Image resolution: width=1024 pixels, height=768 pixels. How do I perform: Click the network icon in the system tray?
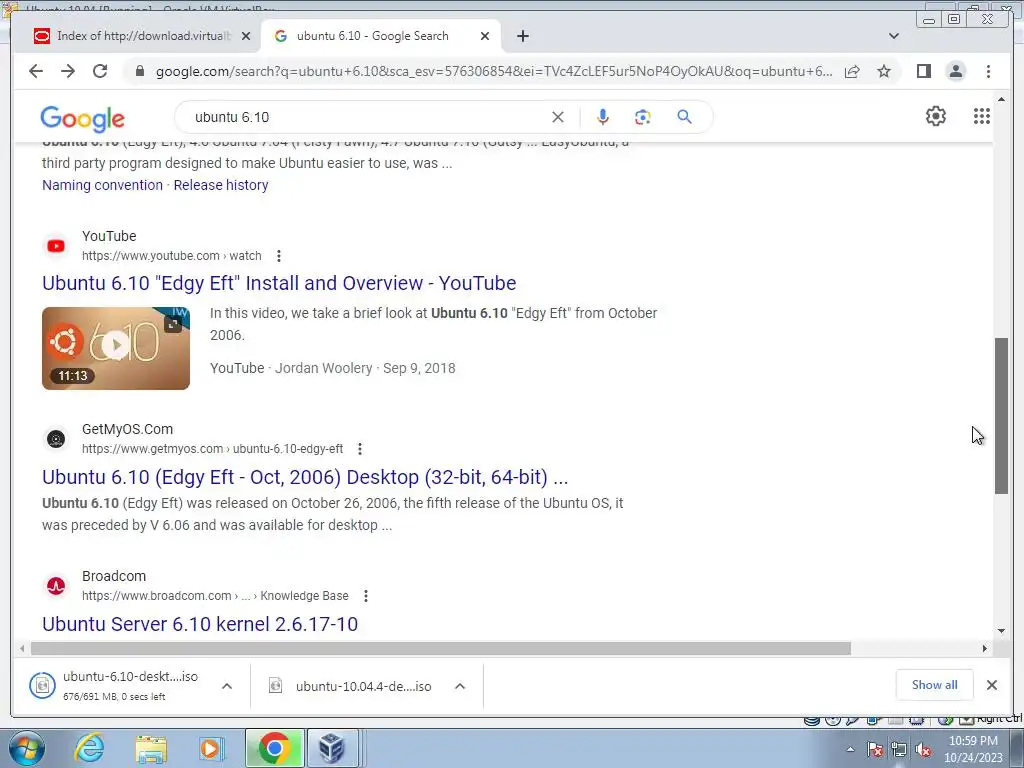(x=899, y=750)
